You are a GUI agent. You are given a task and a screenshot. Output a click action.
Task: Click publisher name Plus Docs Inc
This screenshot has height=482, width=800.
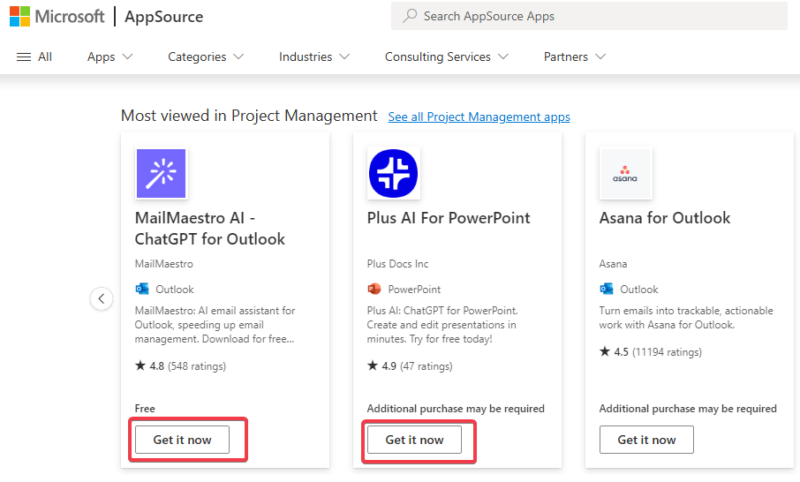tap(397, 264)
